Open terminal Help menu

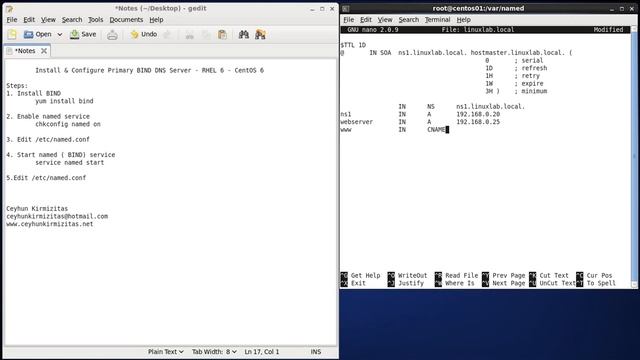click(463, 20)
